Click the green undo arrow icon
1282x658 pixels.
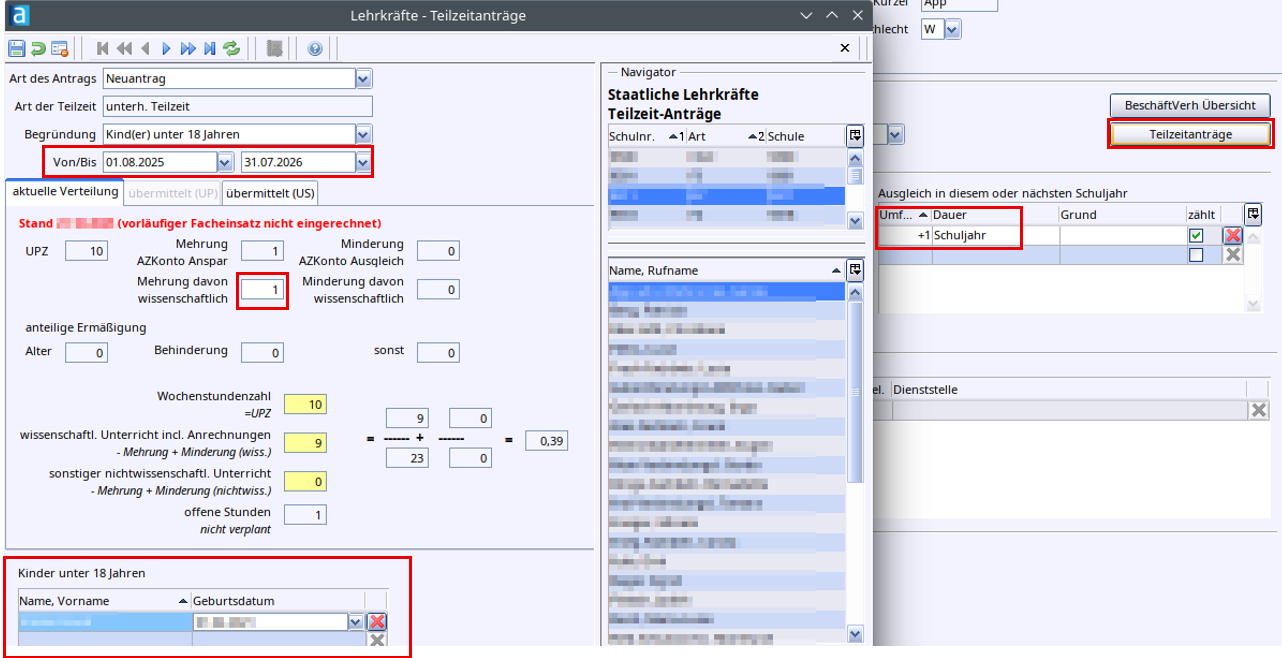(38, 48)
